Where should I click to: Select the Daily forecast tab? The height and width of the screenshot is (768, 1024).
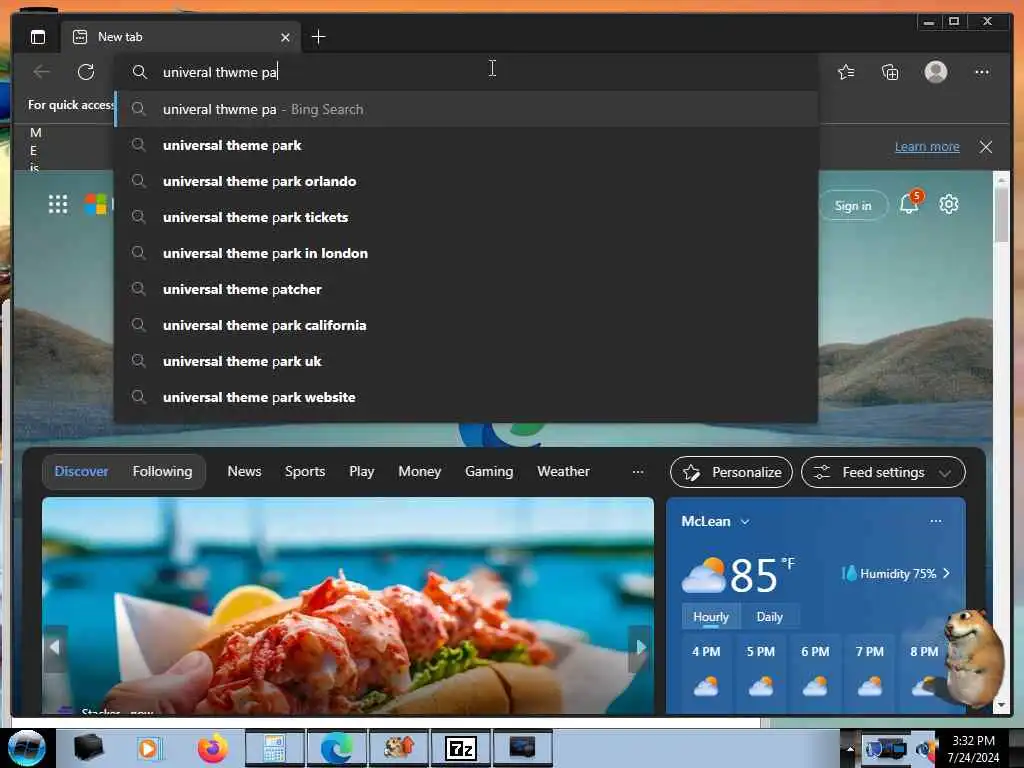[x=769, y=616]
